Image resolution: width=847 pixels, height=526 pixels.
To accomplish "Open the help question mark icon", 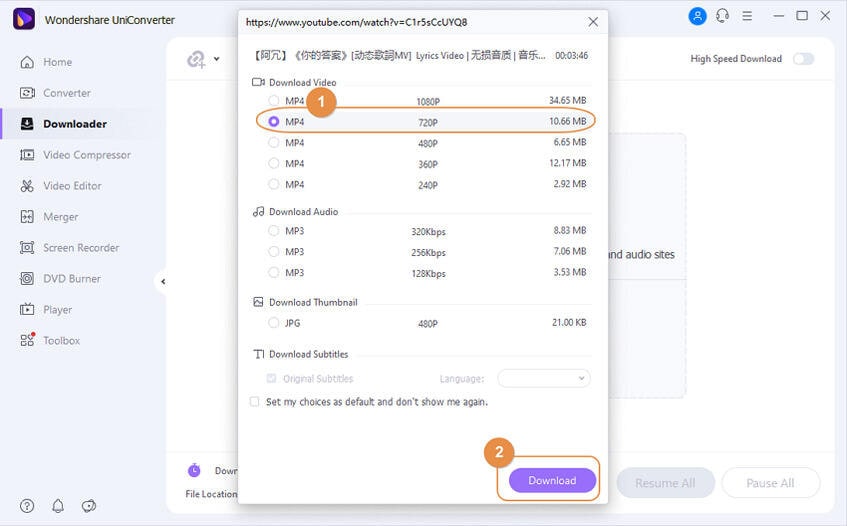I will [x=27, y=506].
